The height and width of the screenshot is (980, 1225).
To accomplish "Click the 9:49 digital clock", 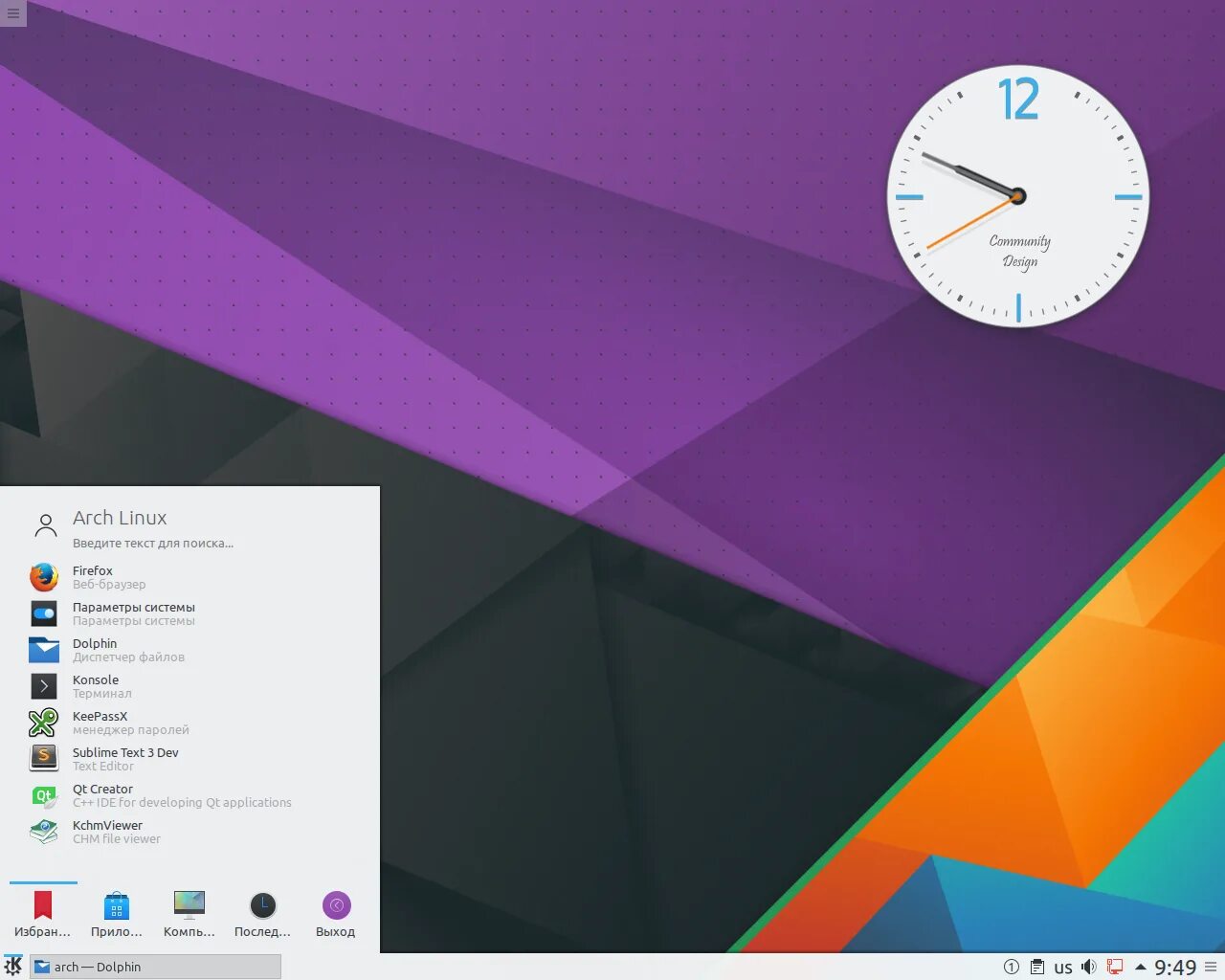I will click(1175, 968).
